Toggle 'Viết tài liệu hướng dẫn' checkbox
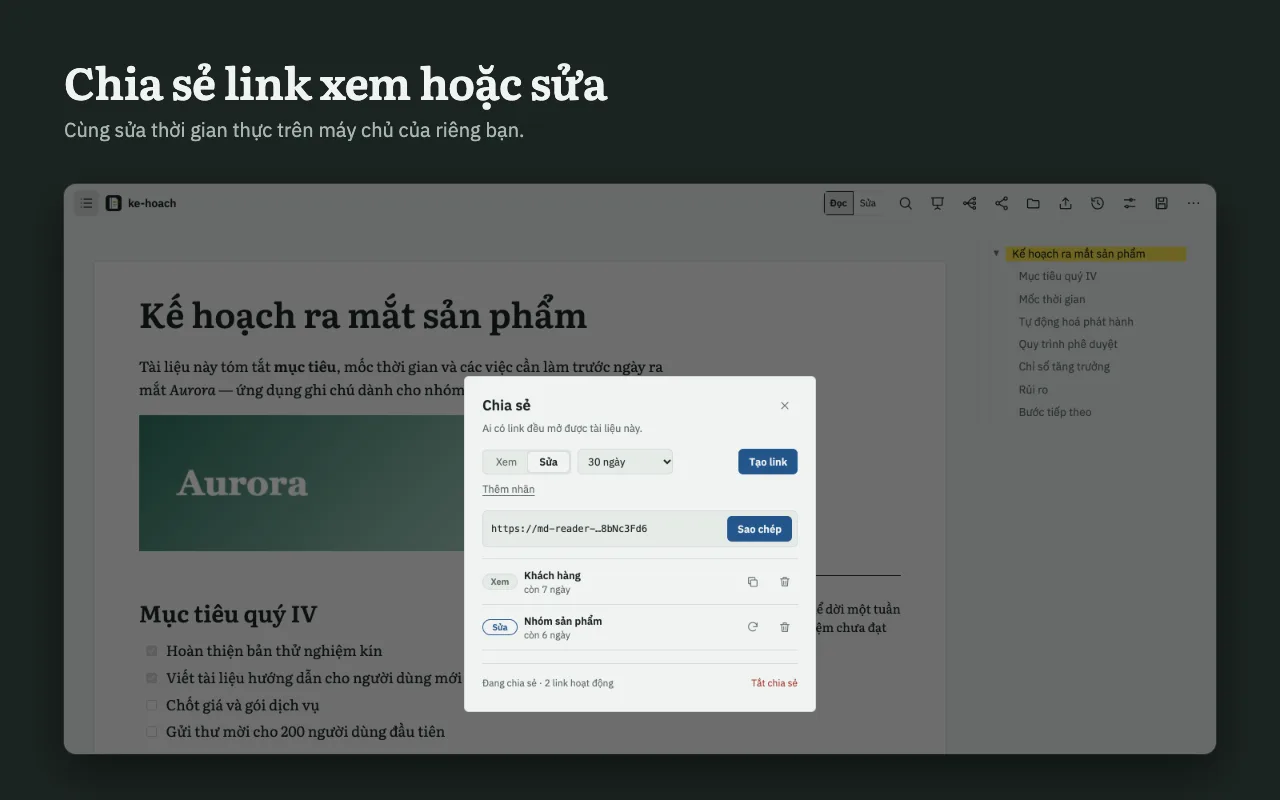Viewport: 1280px width, 800px height. pos(152,678)
